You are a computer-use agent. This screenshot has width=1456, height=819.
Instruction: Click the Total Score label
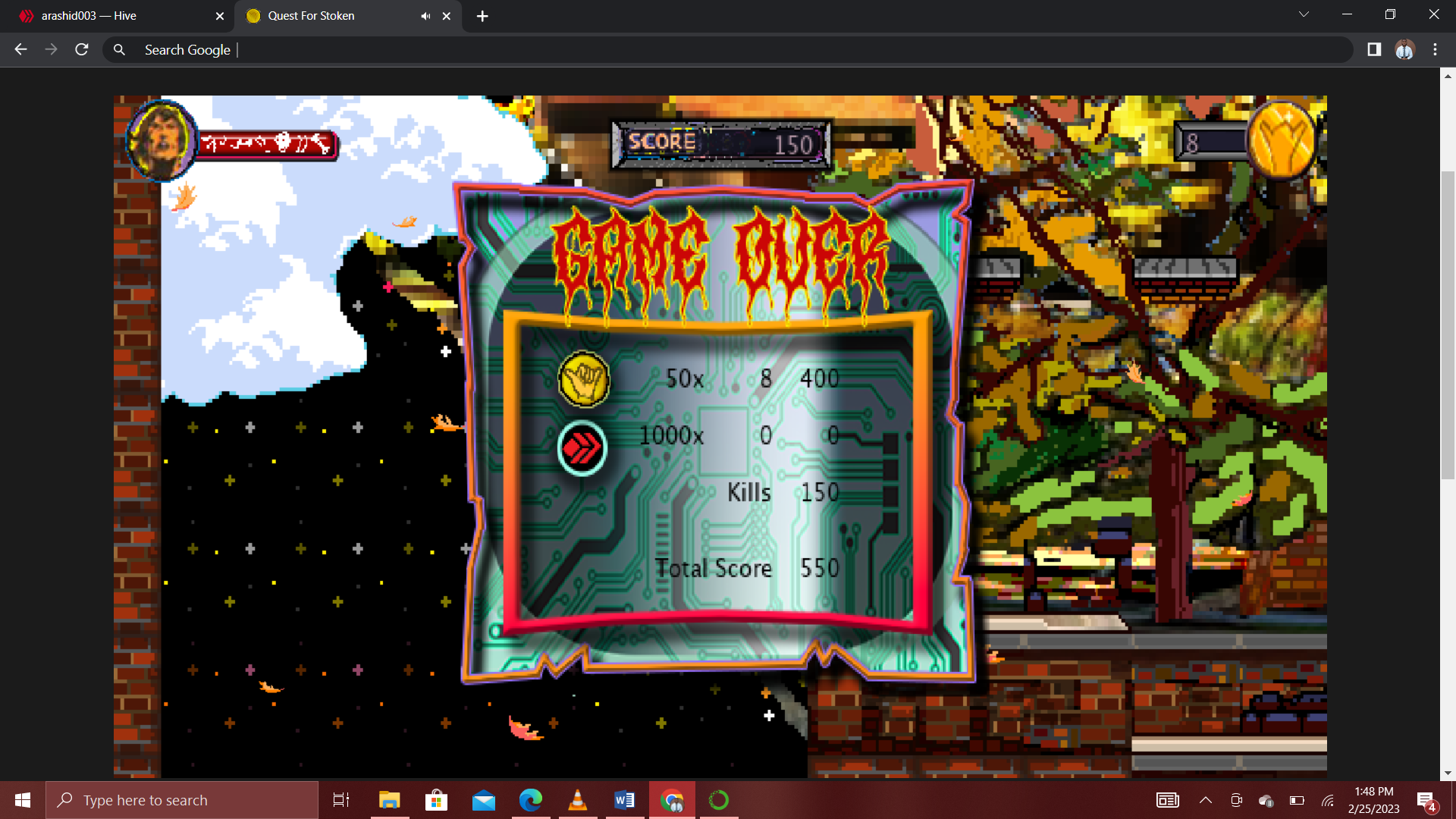[x=713, y=568]
